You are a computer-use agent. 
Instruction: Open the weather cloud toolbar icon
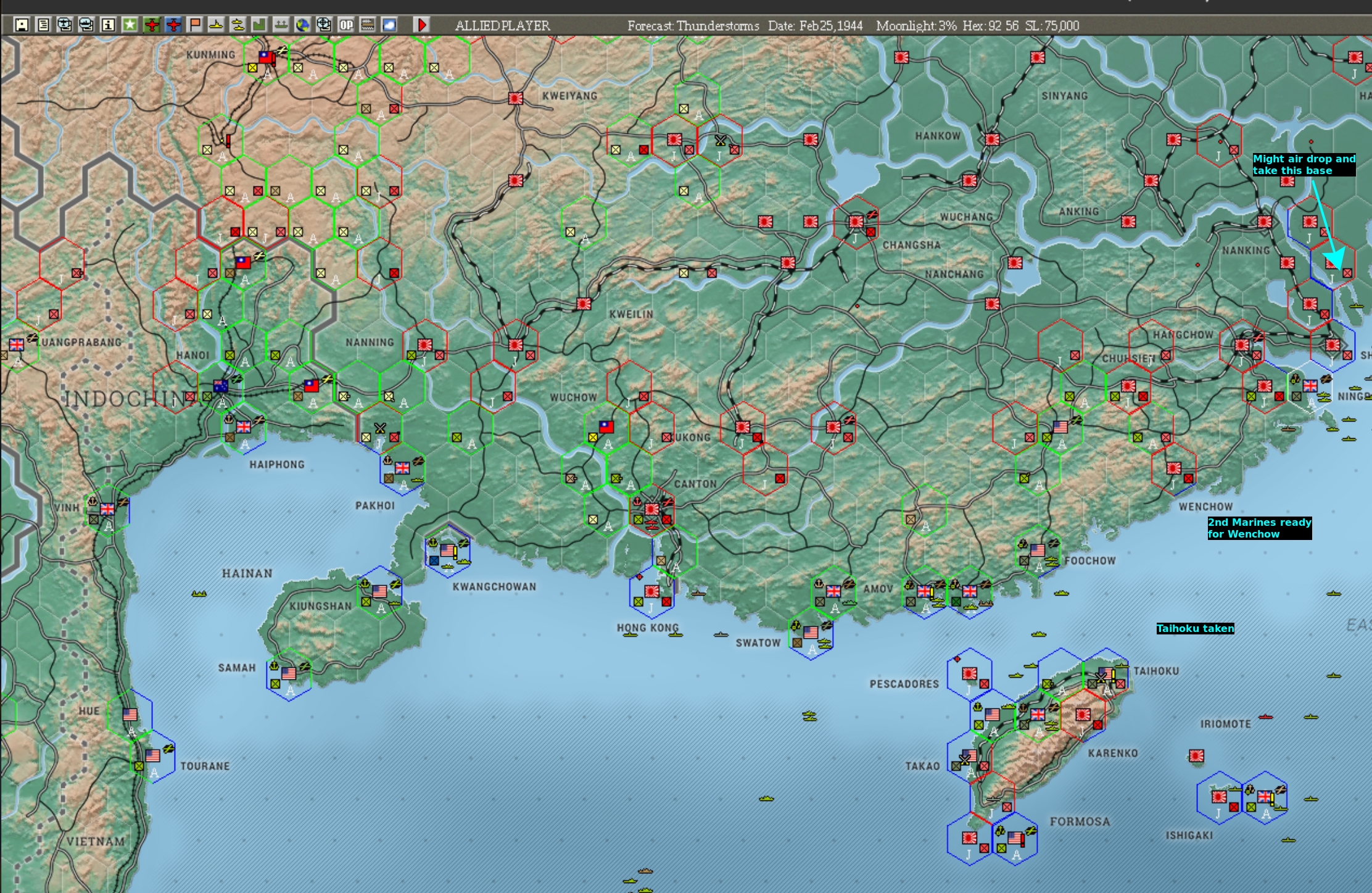coord(389,25)
